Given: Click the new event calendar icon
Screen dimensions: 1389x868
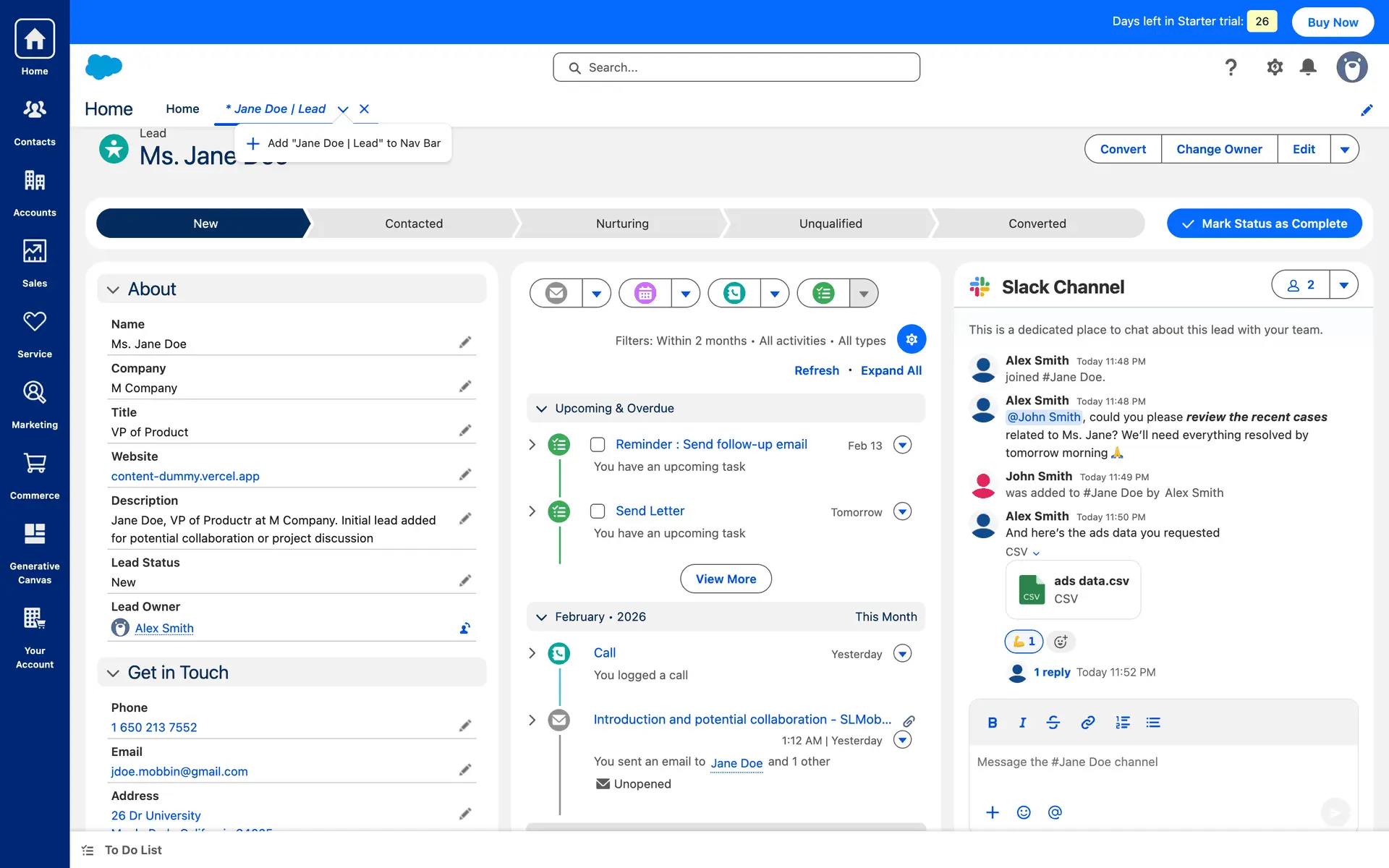Looking at the screenshot, I should coord(645,293).
